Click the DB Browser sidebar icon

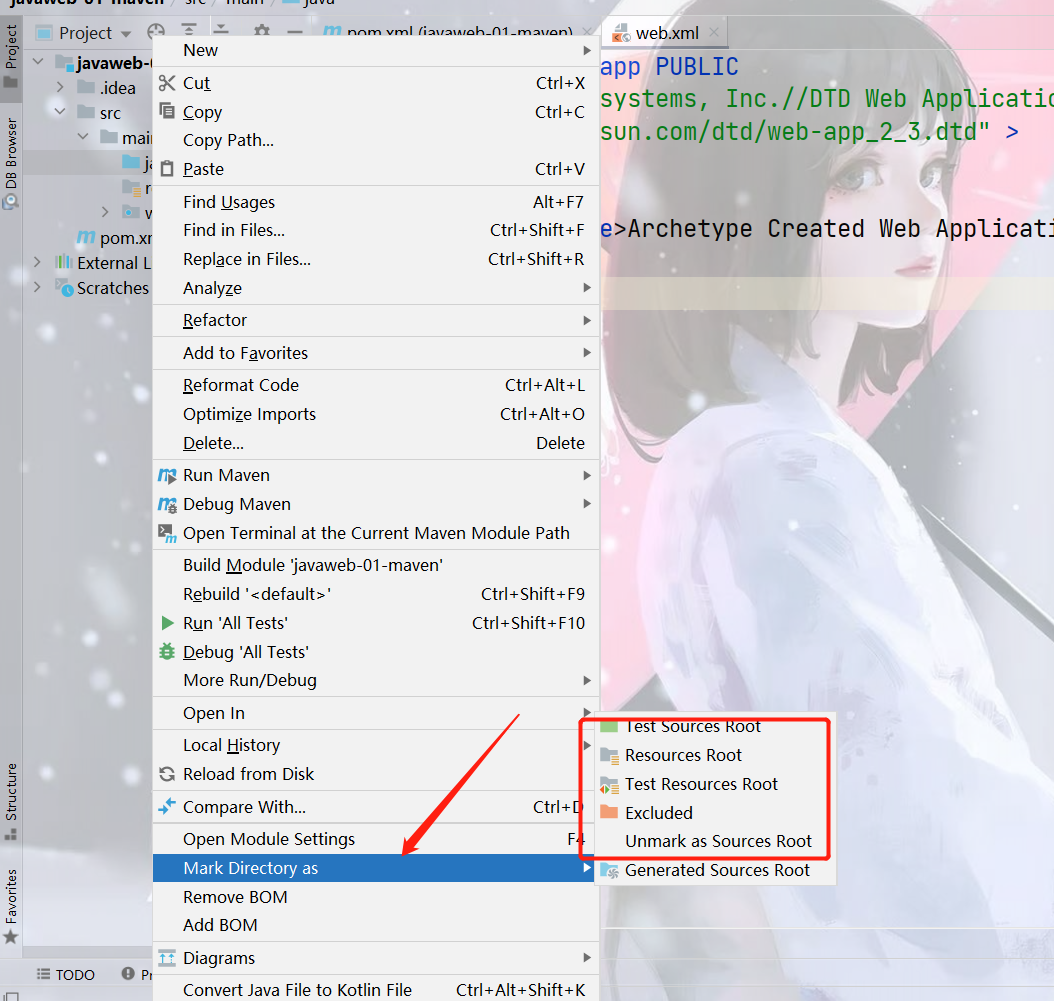(x=11, y=201)
